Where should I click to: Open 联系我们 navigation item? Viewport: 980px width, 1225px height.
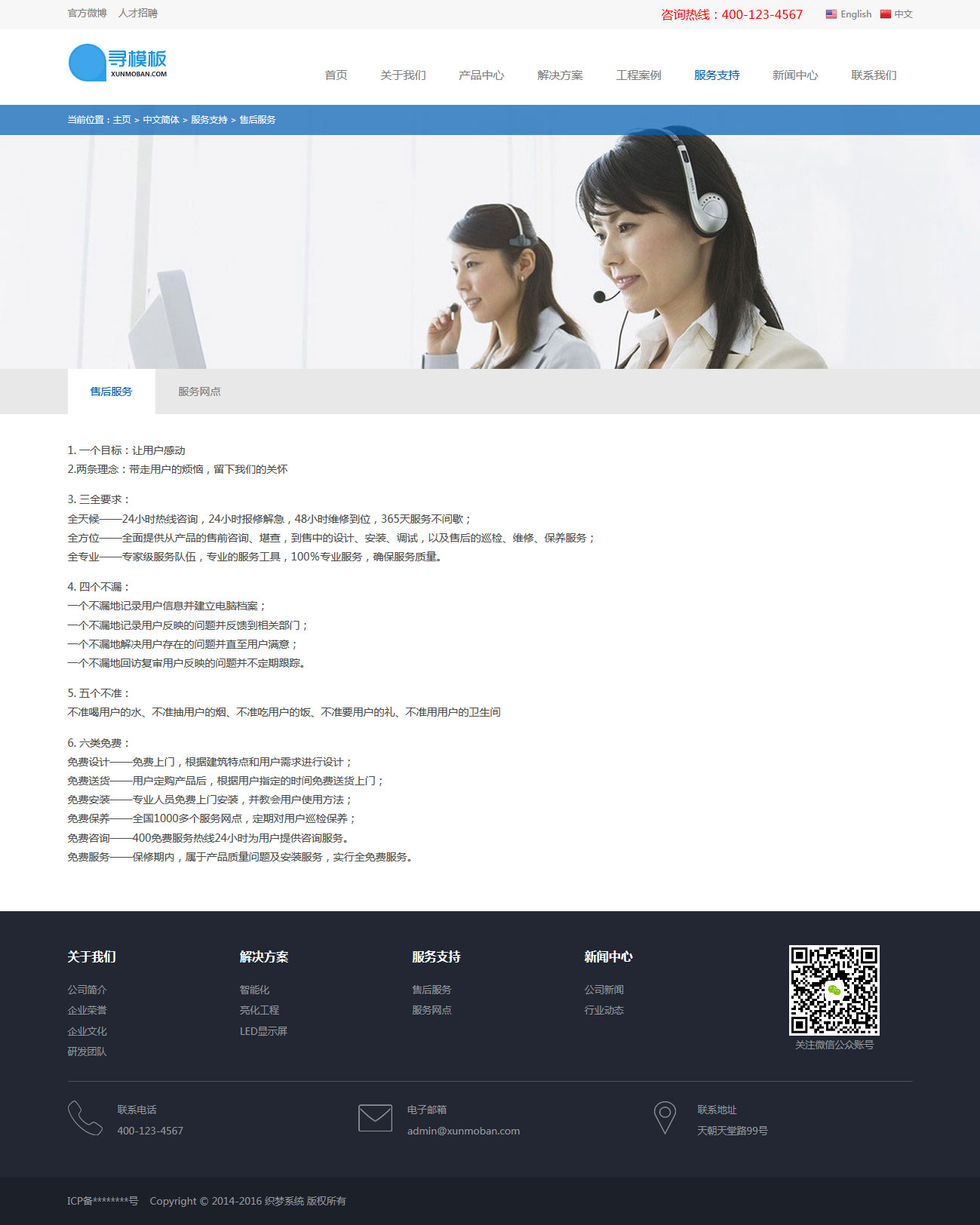pos(874,75)
